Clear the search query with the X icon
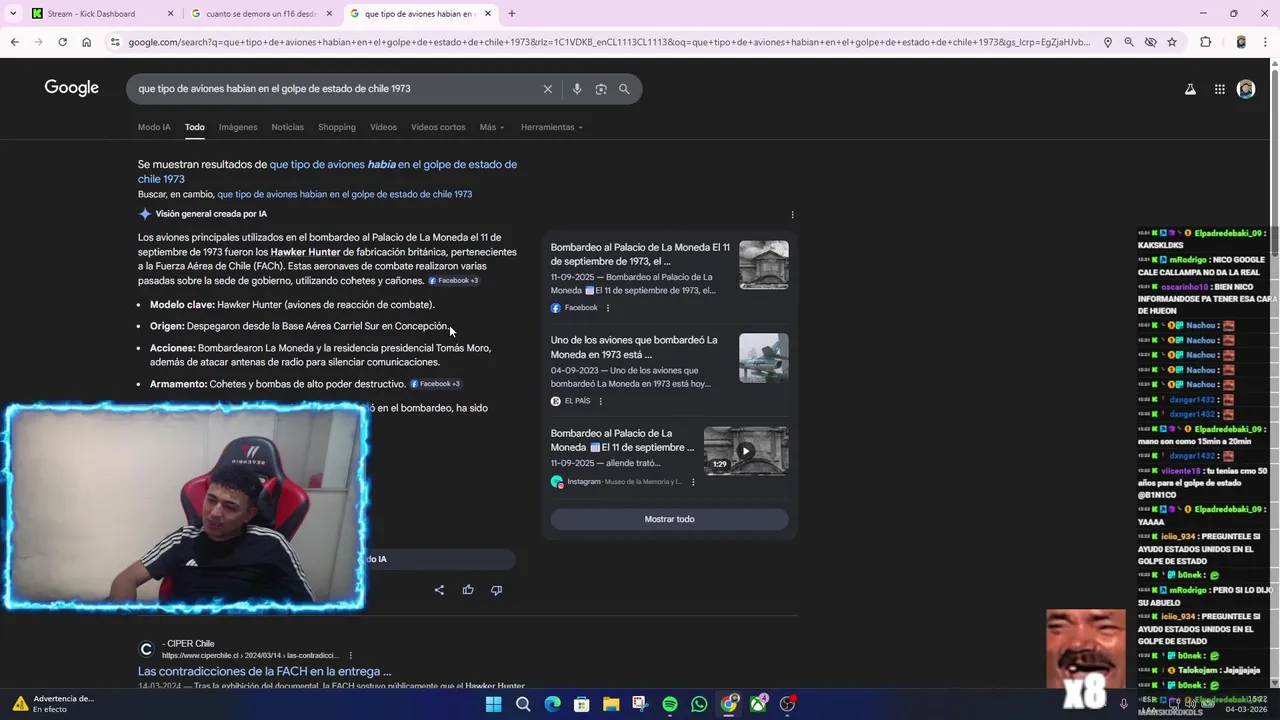 547,89
